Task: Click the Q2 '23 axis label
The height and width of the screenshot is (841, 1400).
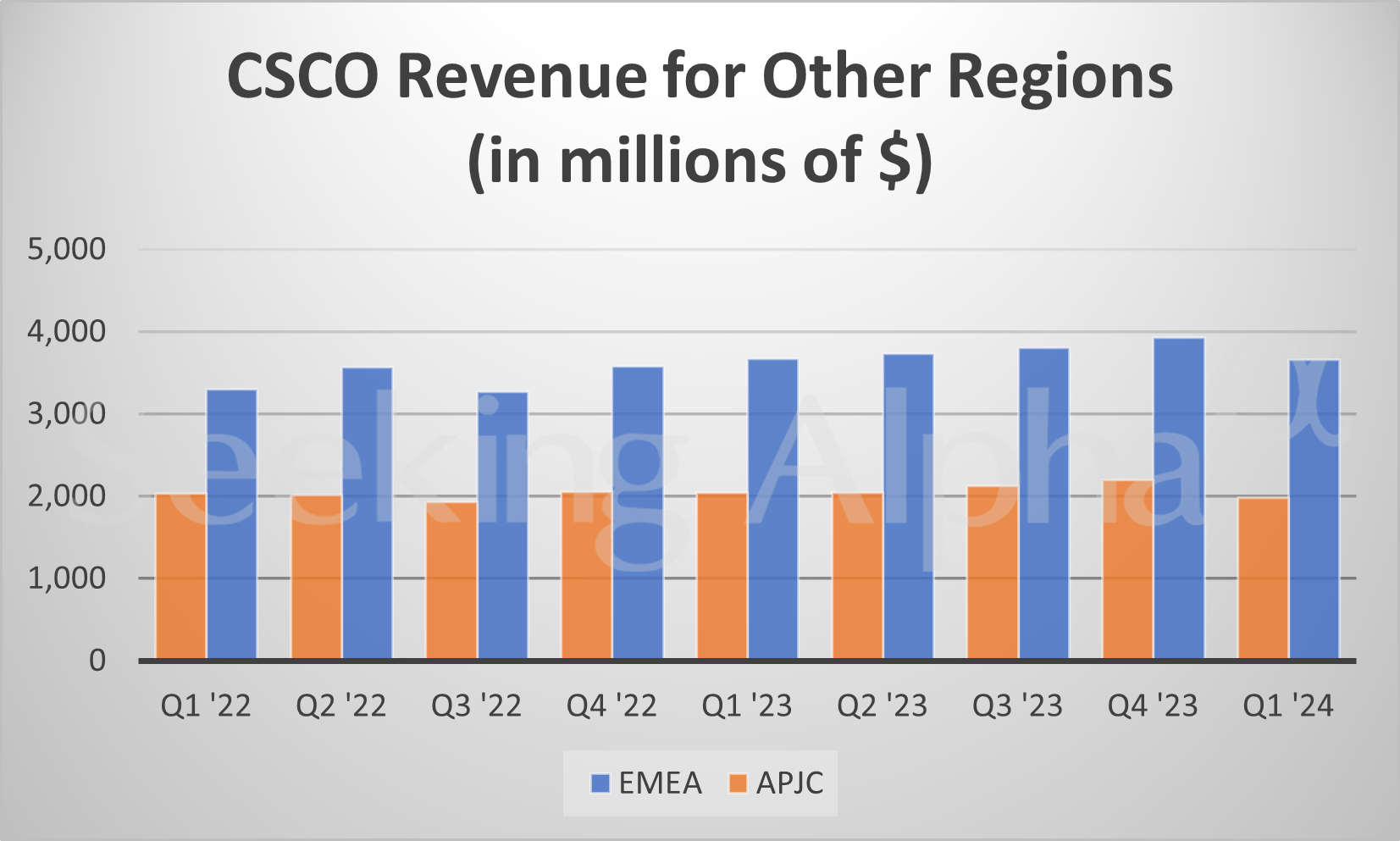Action: point(883,705)
